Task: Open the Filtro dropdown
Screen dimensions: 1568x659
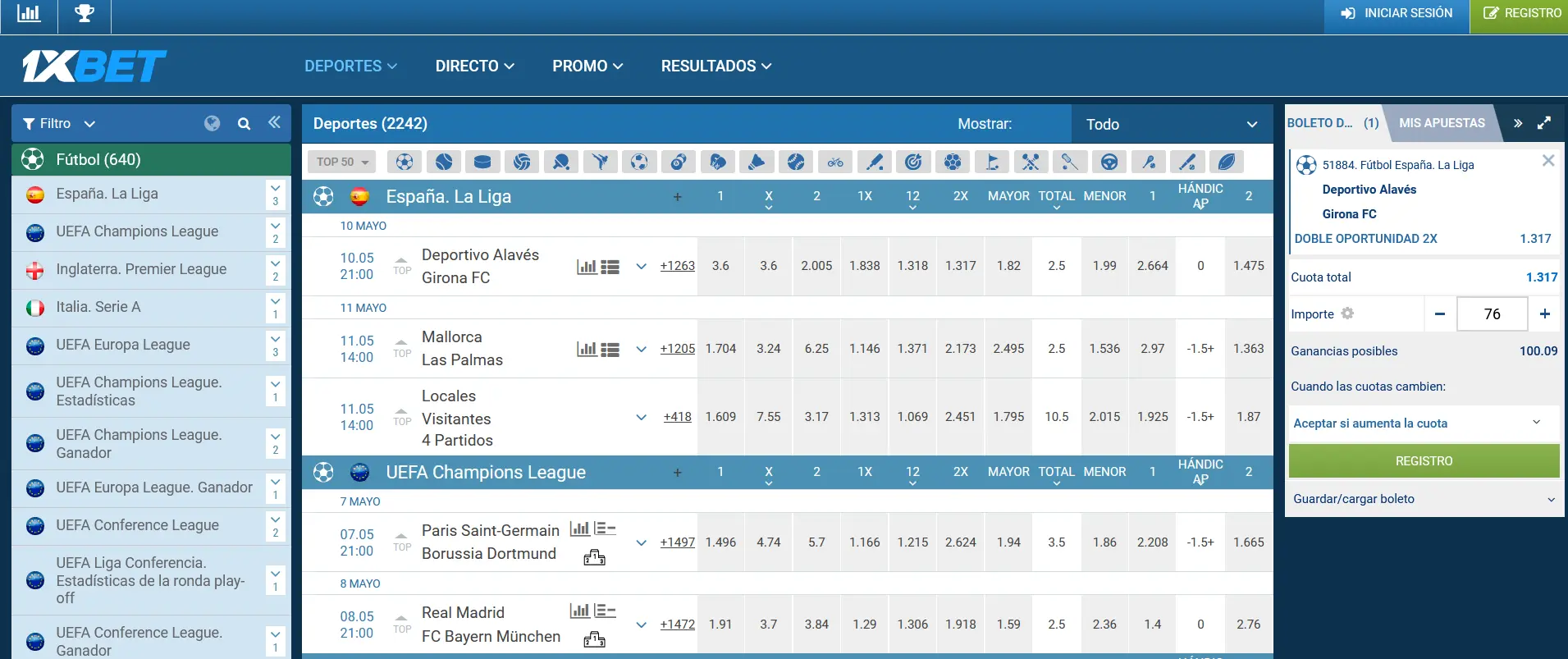Action: coord(59,124)
